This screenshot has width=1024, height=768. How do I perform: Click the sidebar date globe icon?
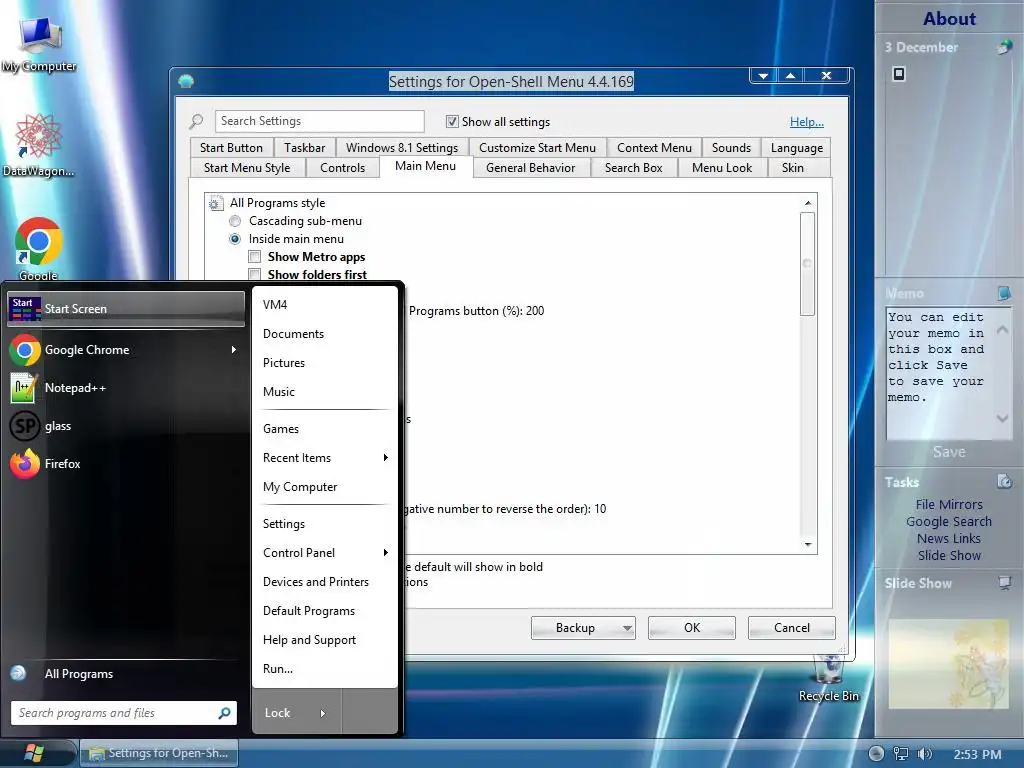[1004, 47]
